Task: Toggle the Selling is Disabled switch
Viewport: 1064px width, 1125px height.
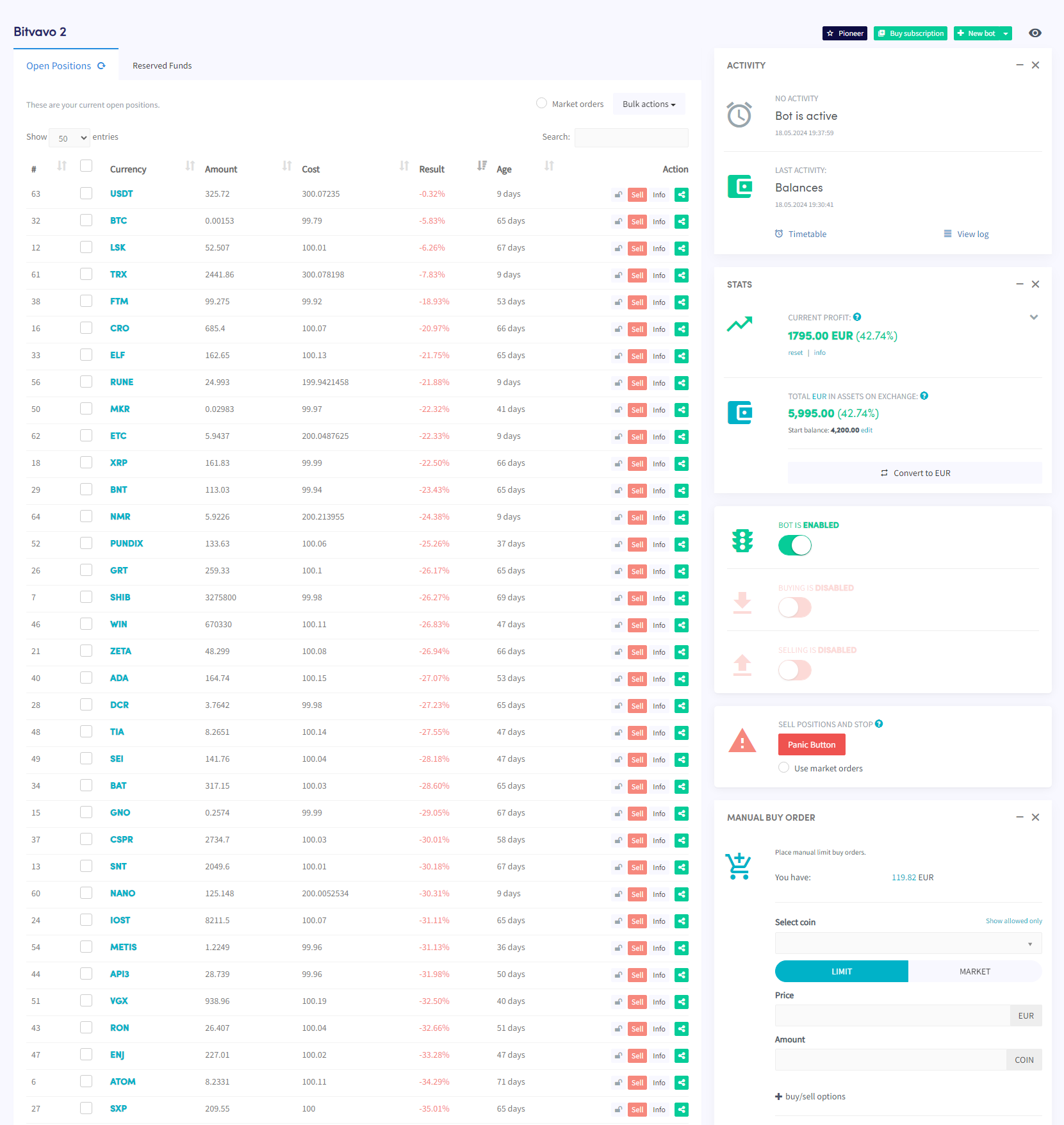Action: click(x=795, y=670)
